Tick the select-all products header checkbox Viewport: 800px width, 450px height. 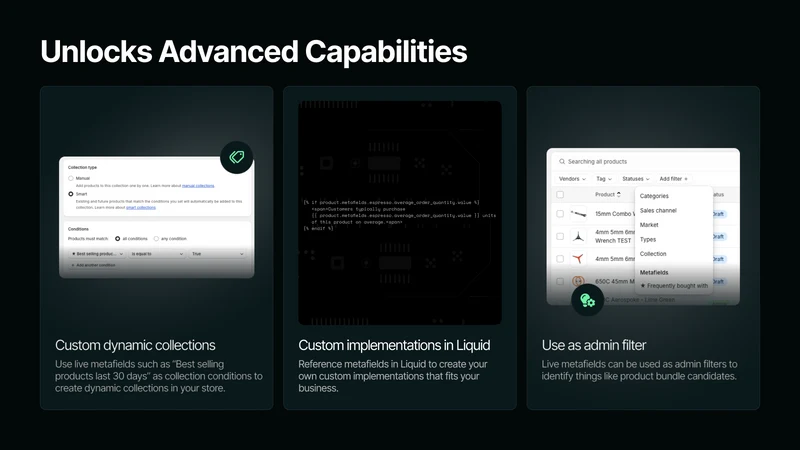(560, 194)
